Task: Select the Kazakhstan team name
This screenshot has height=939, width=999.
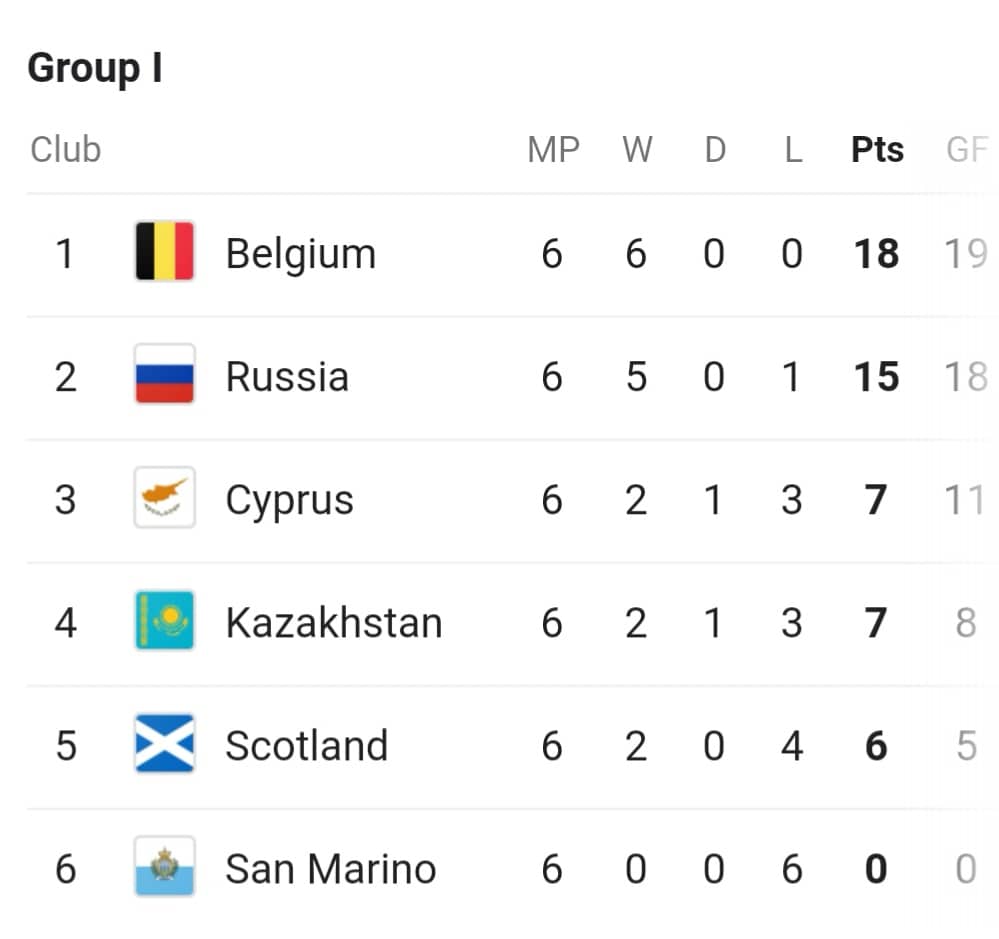Action: 334,622
